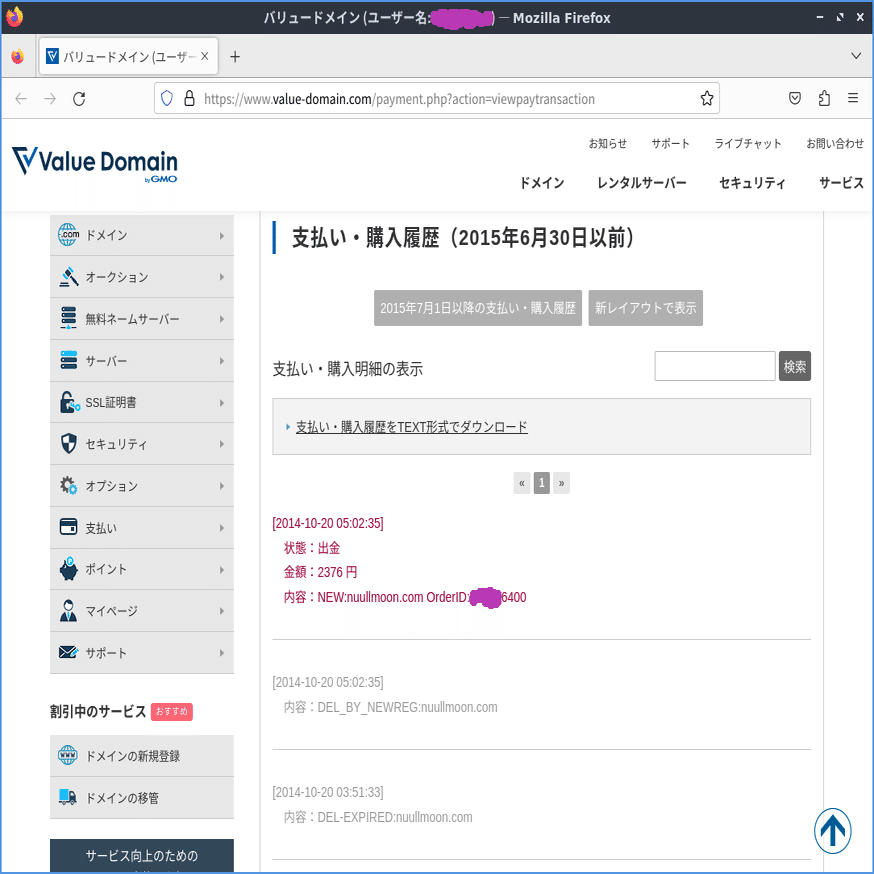Open the tracking protection shield icon

coord(167,99)
